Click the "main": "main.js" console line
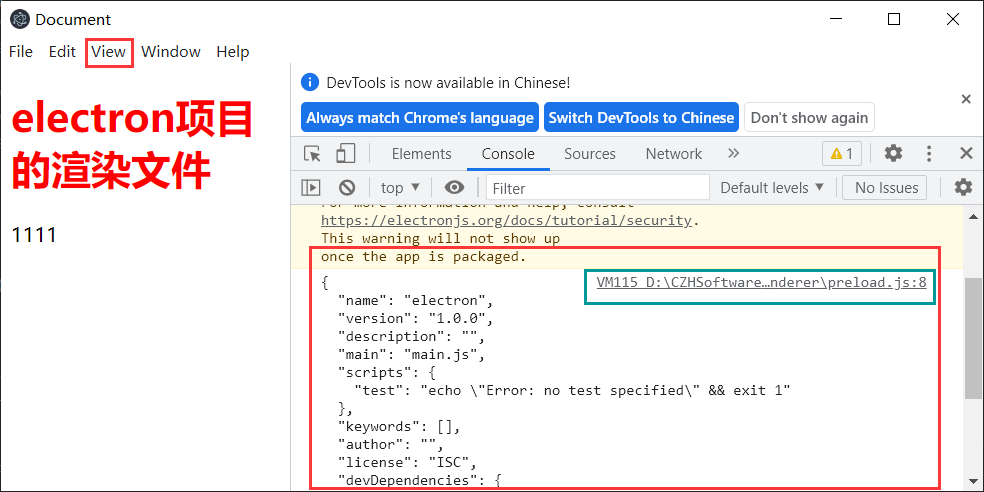The width and height of the screenshot is (984, 492). (411, 355)
